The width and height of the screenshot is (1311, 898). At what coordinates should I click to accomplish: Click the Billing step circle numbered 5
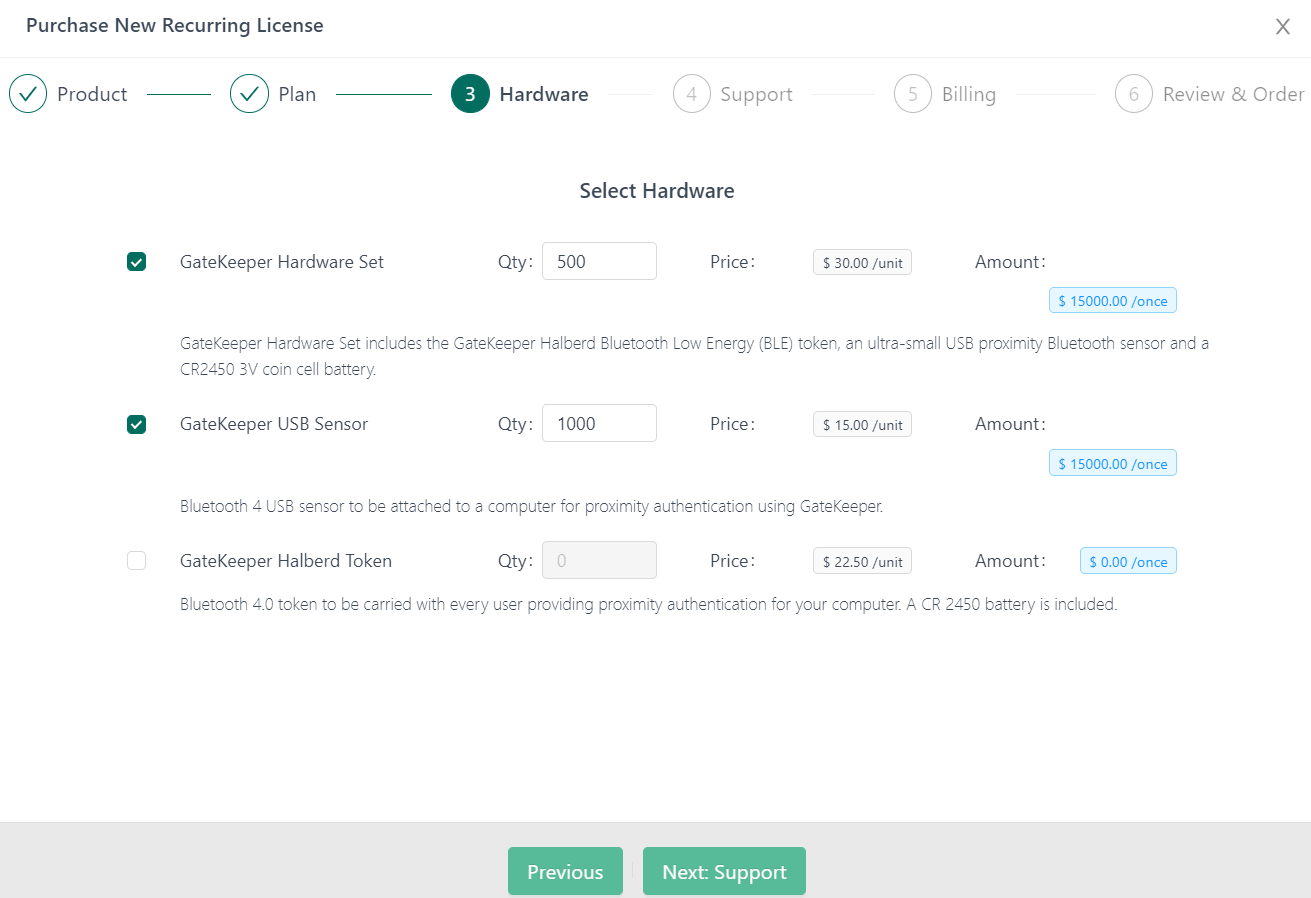[x=913, y=93]
